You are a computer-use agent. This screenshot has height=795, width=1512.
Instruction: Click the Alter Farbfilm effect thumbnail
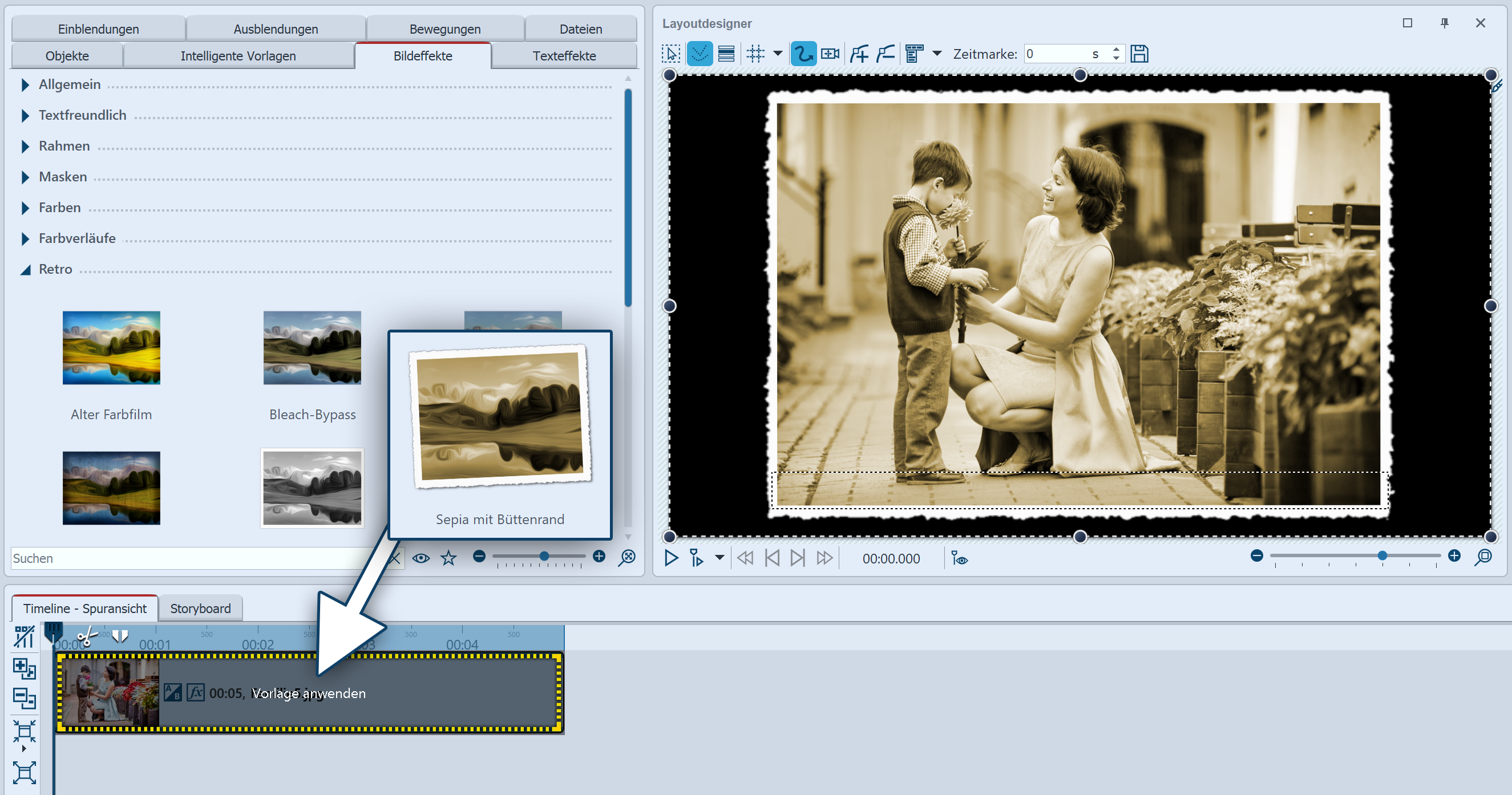click(x=111, y=348)
